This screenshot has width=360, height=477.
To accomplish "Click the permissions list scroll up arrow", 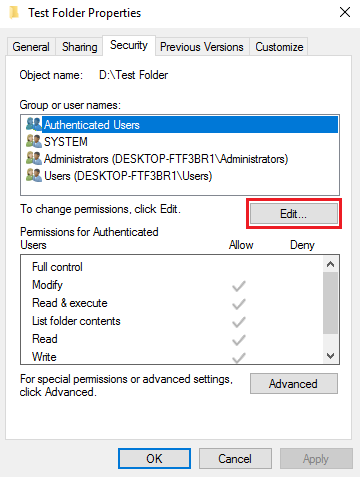I will (x=330, y=264).
